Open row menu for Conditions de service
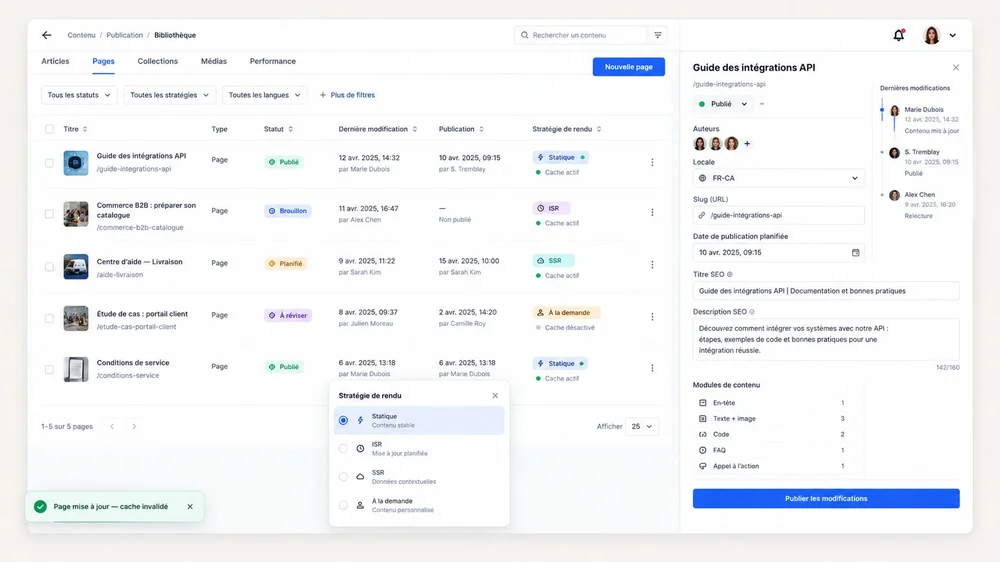The width and height of the screenshot is (1000, 562). pyautogui.click(x=652, y=367)
